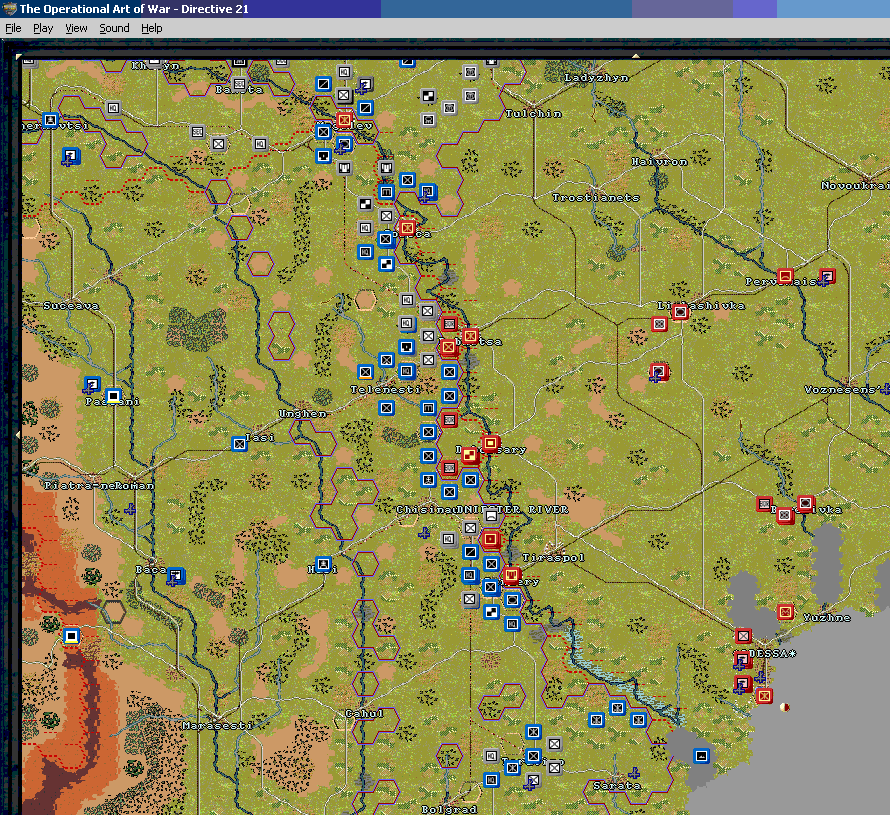Select the red unit on Liubashivka label
The image size is (890, 815).
click(680, 312)
